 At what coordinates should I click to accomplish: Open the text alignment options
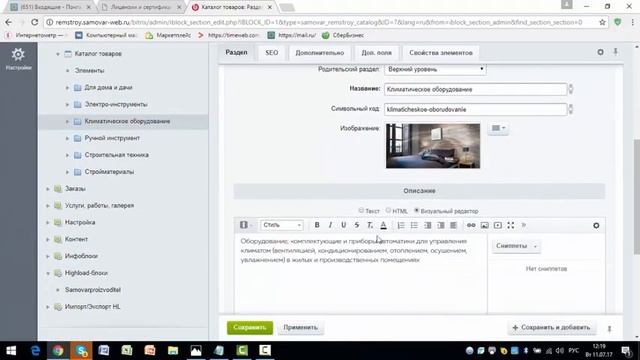click(453, 225)
